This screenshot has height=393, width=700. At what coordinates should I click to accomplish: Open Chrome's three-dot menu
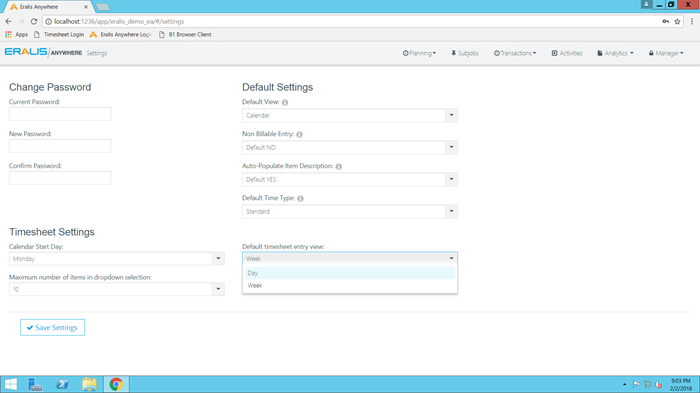[x=692, y=21]
